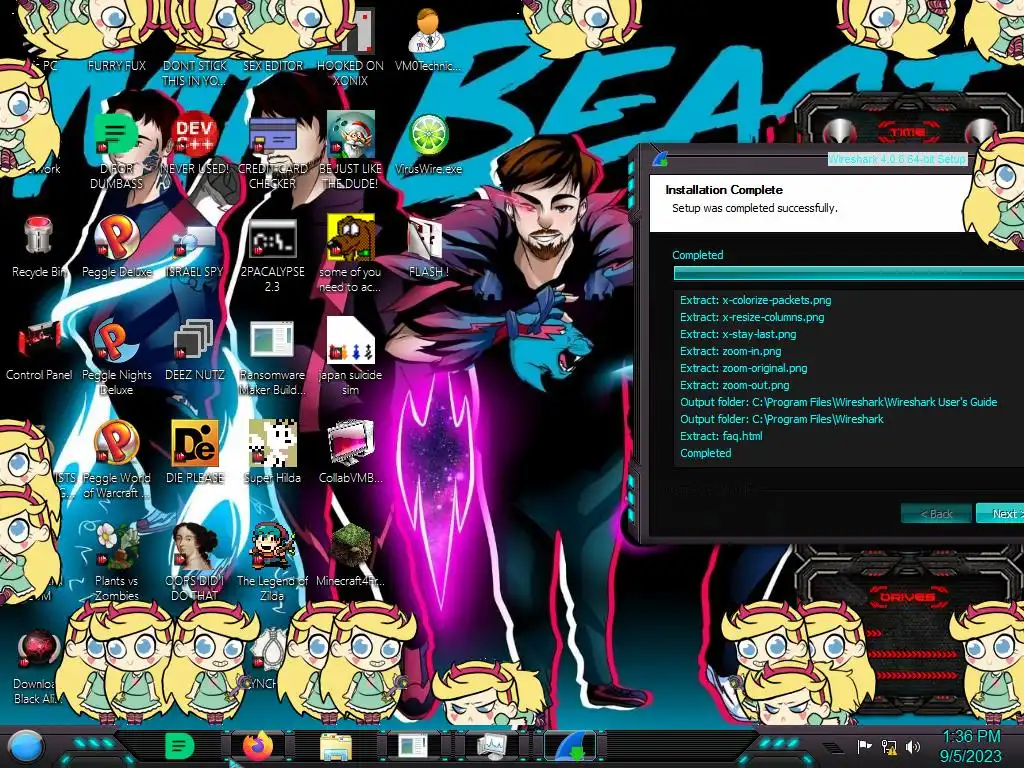Click the Wireshark 4.0.8 64-bit Setup title
The width and height of the screenshot is (1024, 768).
pos(897,159)
